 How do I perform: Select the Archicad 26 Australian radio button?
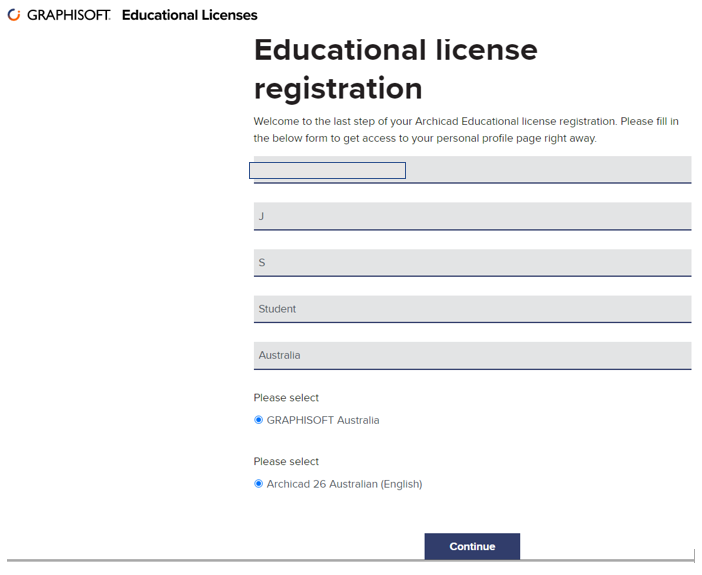258,484
